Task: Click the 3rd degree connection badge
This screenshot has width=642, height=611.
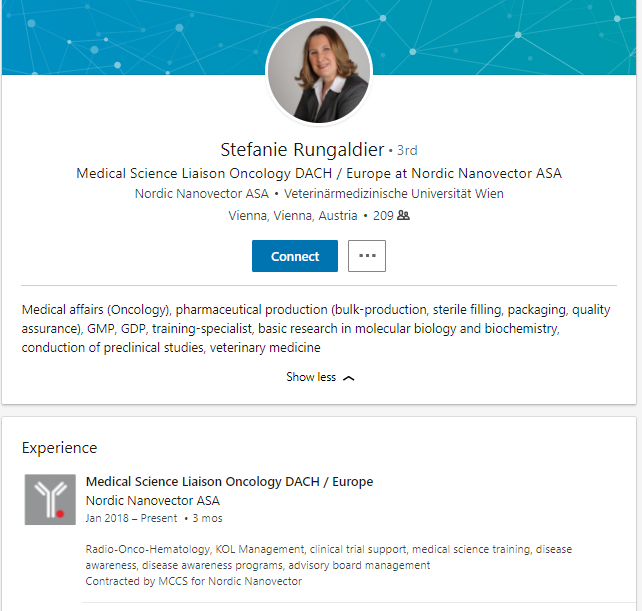Action: [x=407, y=150]
